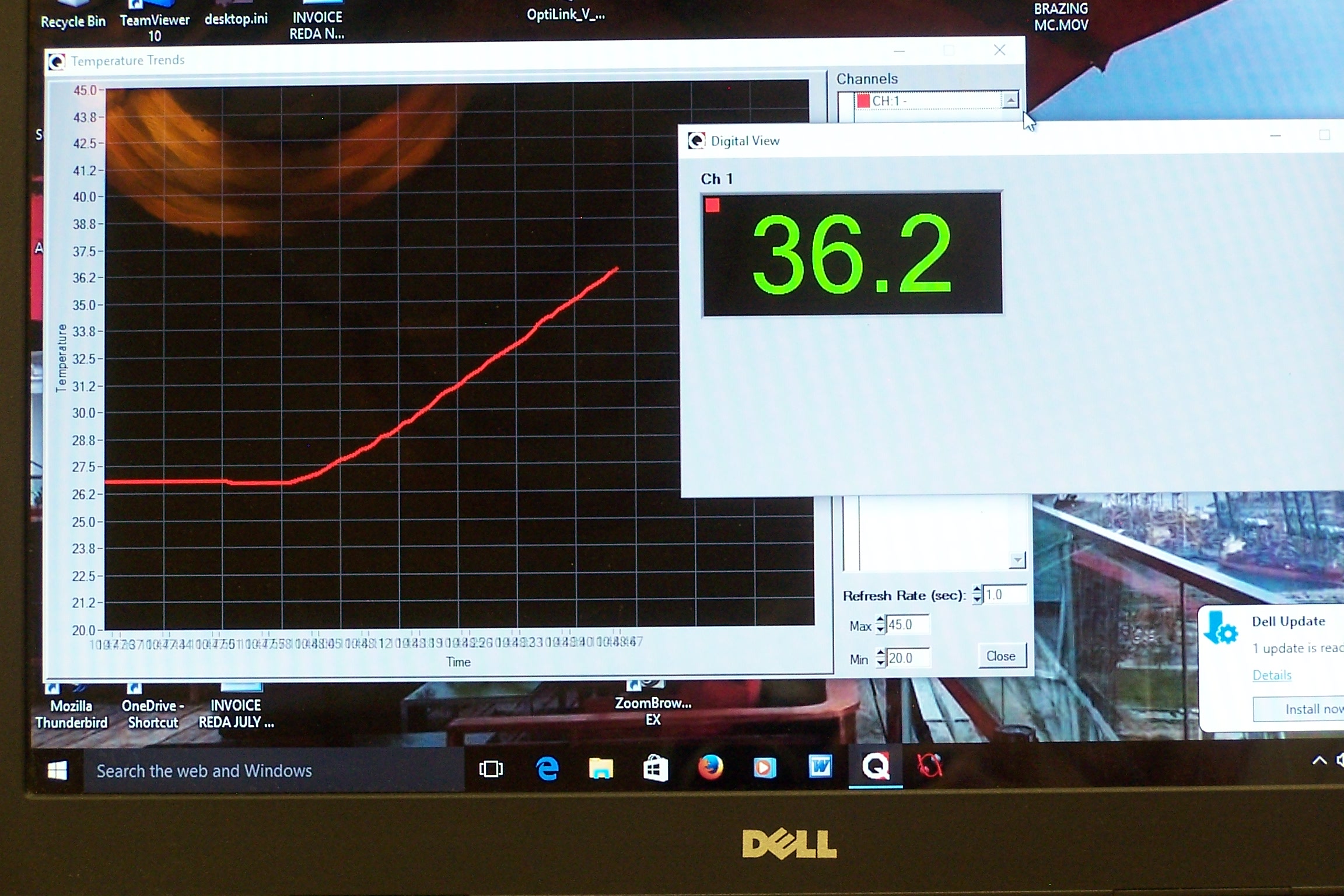Click the scroll-up arrow in the Channels list
The image size is (1344, 896).
1010,101
